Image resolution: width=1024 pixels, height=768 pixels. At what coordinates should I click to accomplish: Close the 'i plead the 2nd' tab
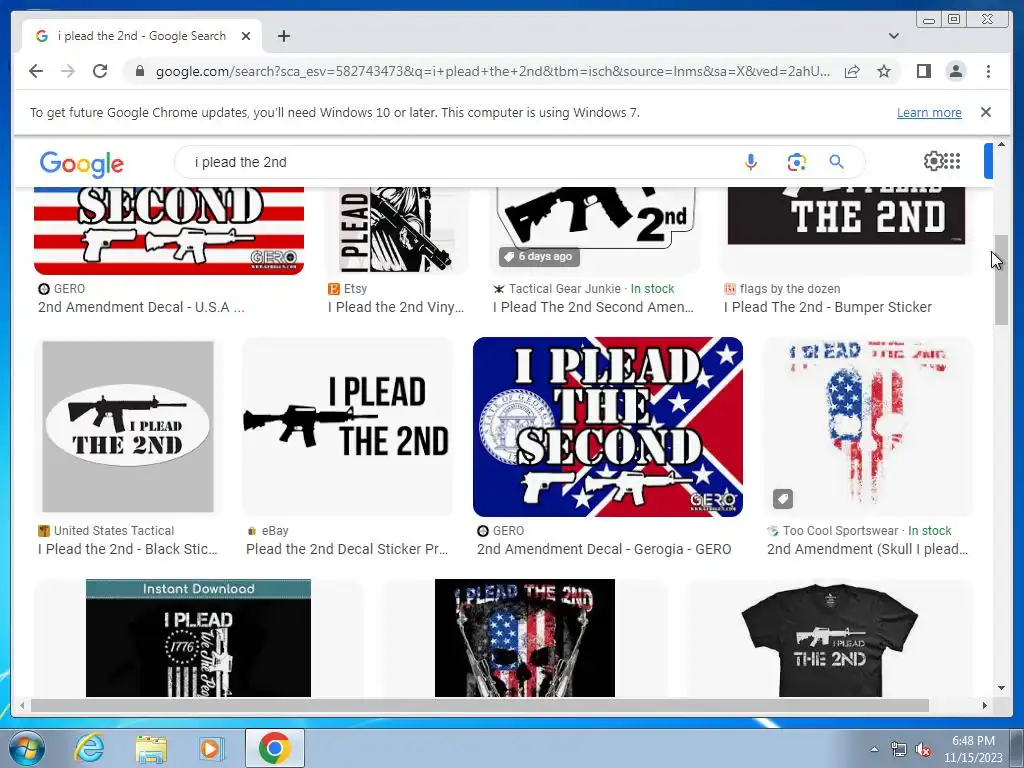point(246,36)
